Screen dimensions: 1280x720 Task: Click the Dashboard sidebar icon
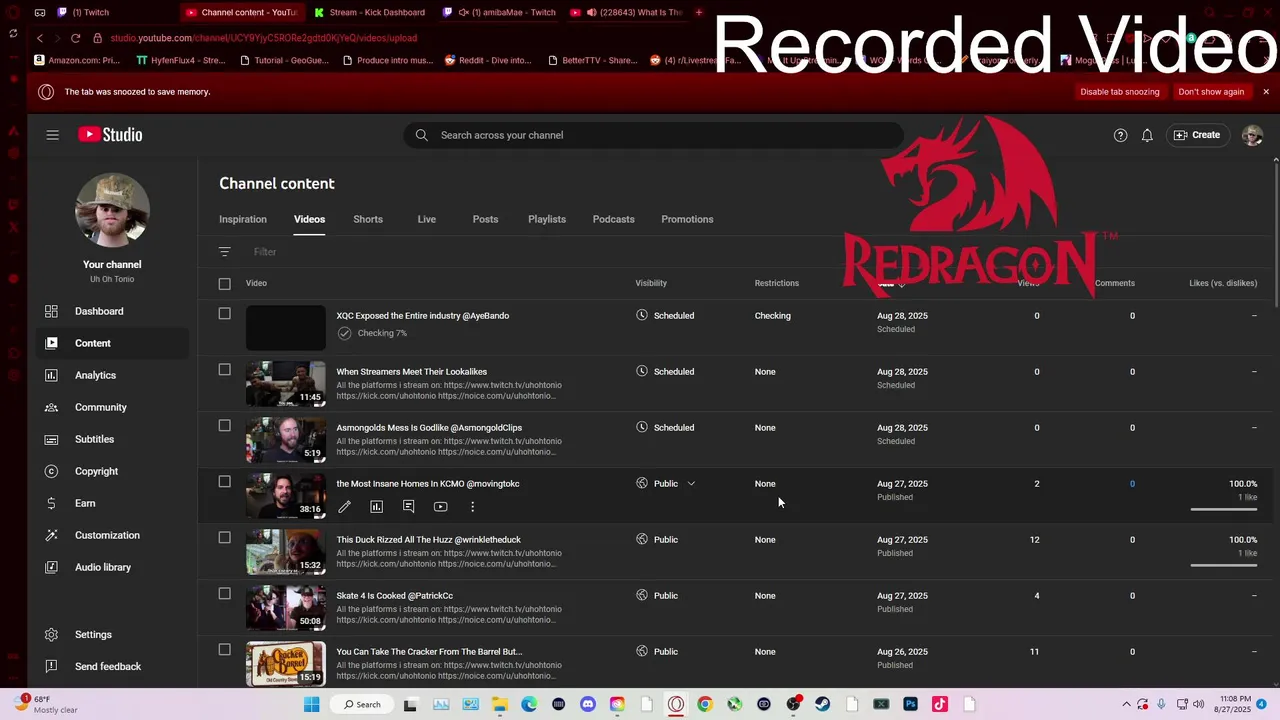coord(52,311)
